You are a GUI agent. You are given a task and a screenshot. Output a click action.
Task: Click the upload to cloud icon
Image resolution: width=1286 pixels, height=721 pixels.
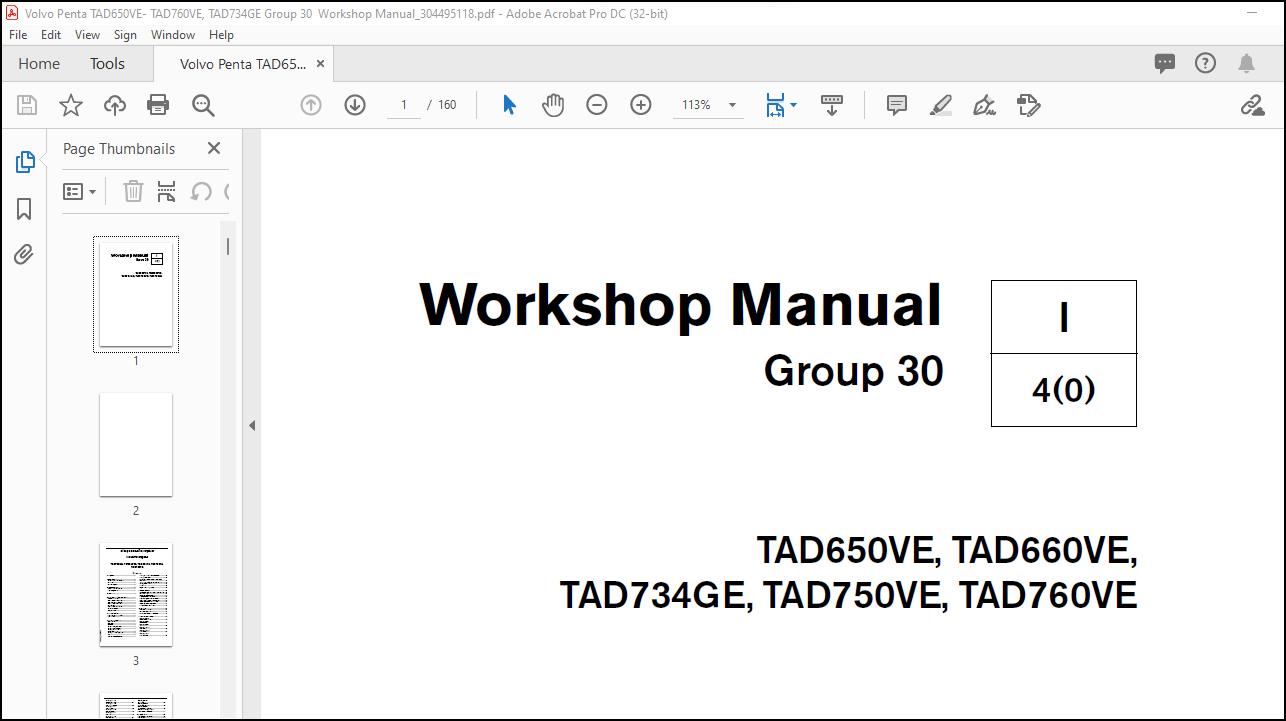[115, 105]
